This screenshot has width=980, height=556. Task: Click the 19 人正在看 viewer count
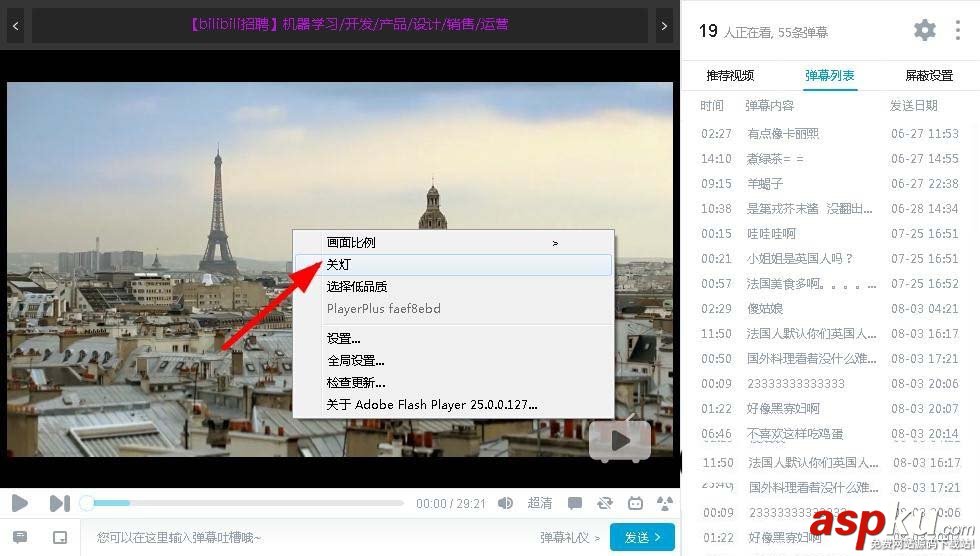click(763, 31)
